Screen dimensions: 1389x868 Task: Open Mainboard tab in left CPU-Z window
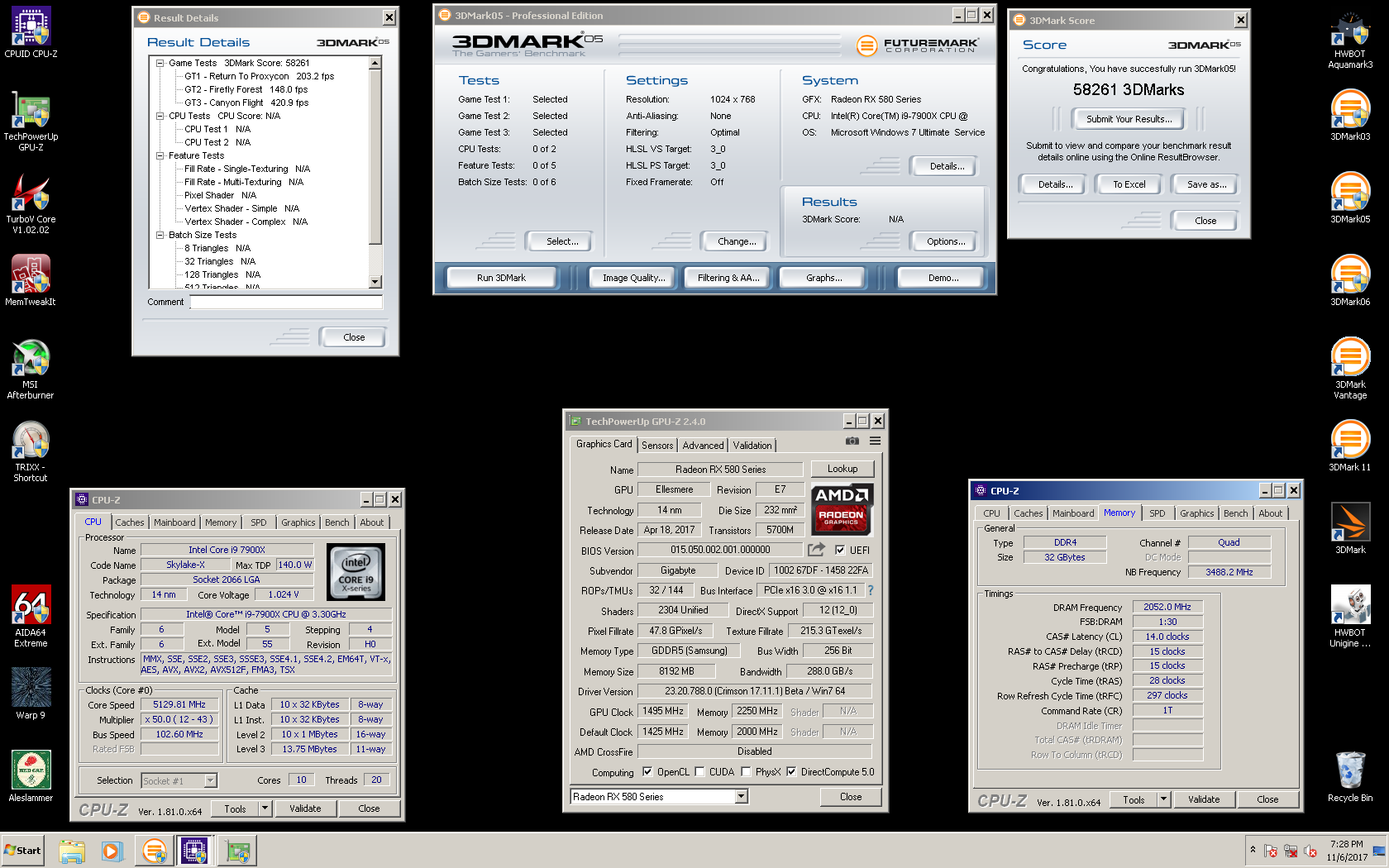(174, 522)
